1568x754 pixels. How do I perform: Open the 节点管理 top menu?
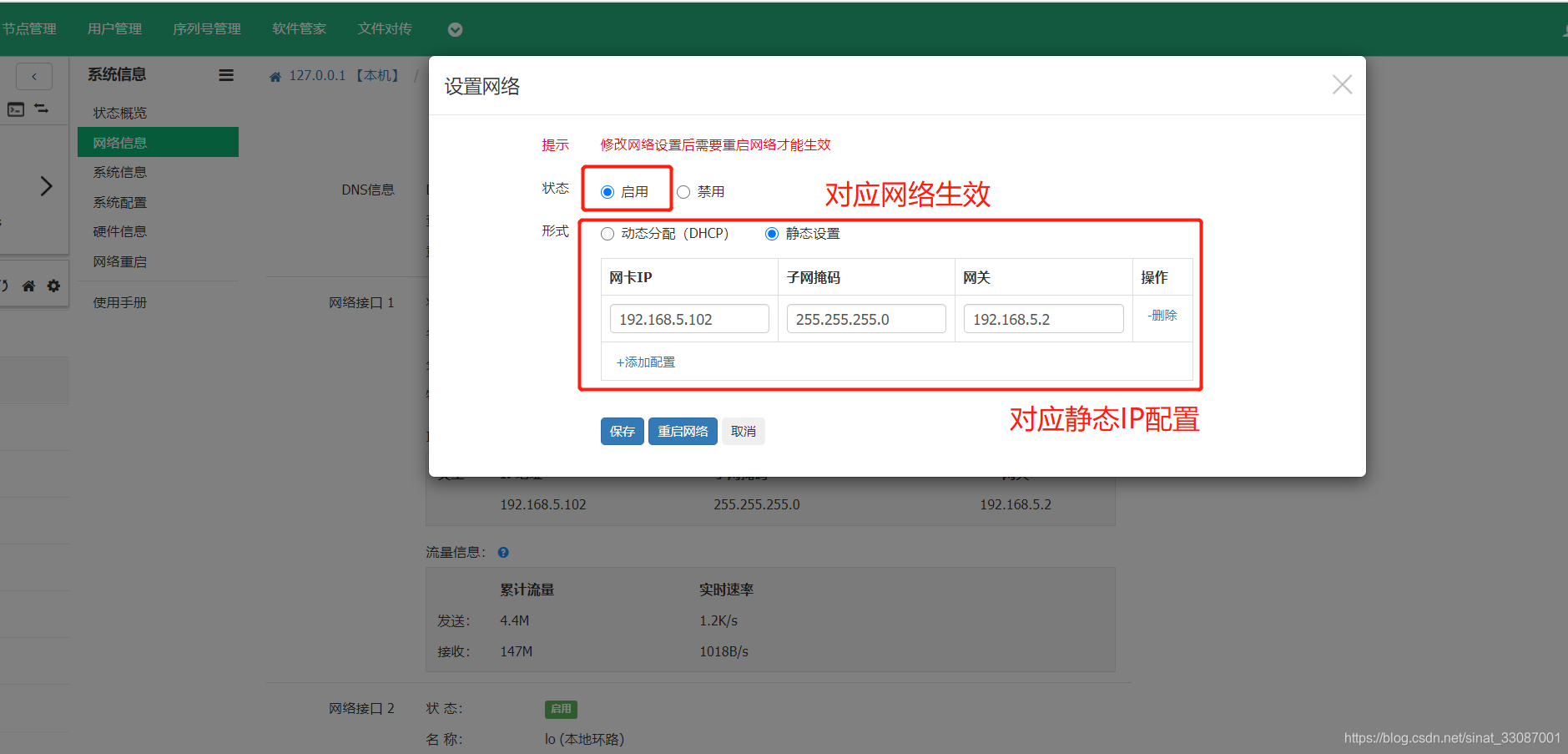(x=28, y=28)
